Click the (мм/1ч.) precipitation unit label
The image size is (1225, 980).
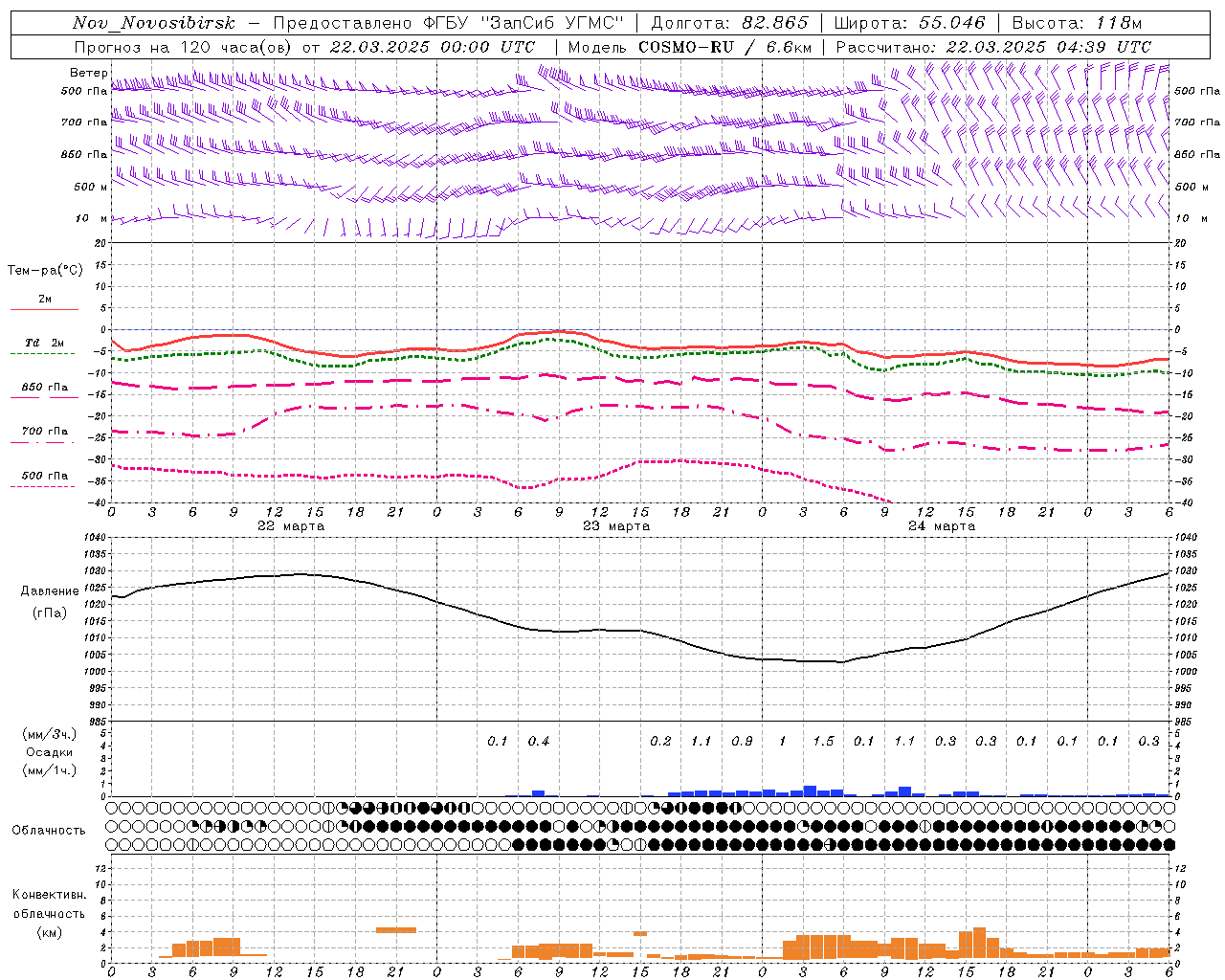50,770
